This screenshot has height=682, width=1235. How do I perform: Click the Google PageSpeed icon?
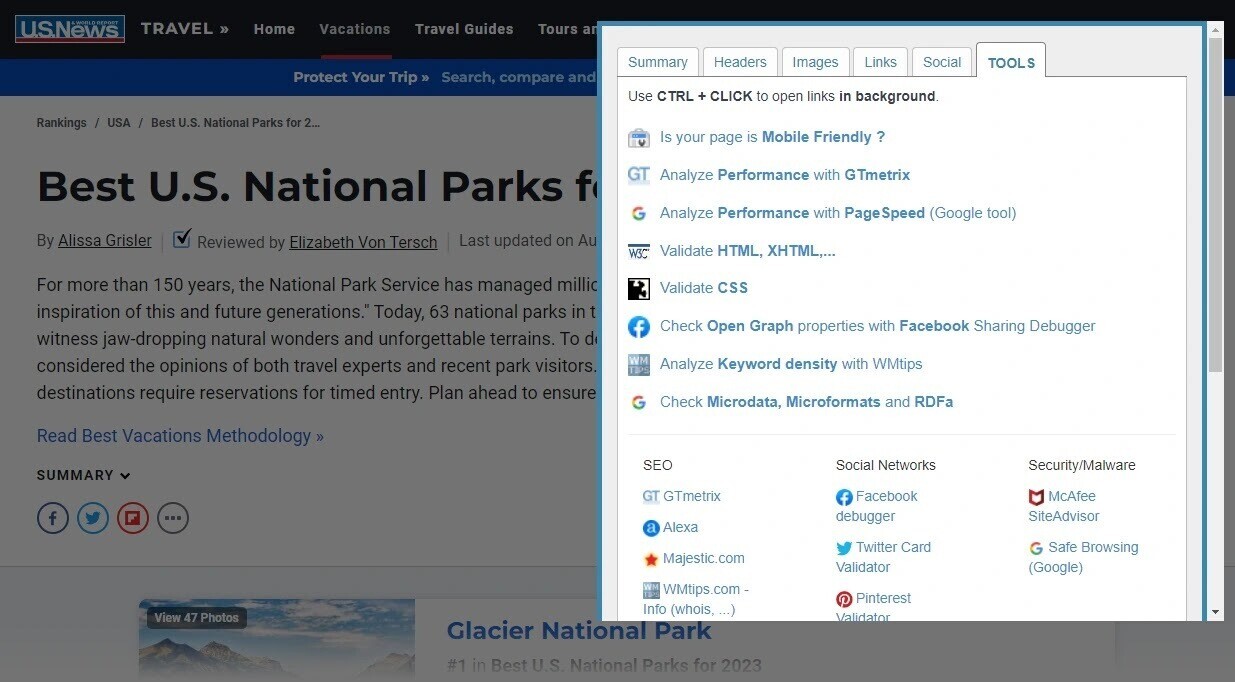click(x=639, y=213)
